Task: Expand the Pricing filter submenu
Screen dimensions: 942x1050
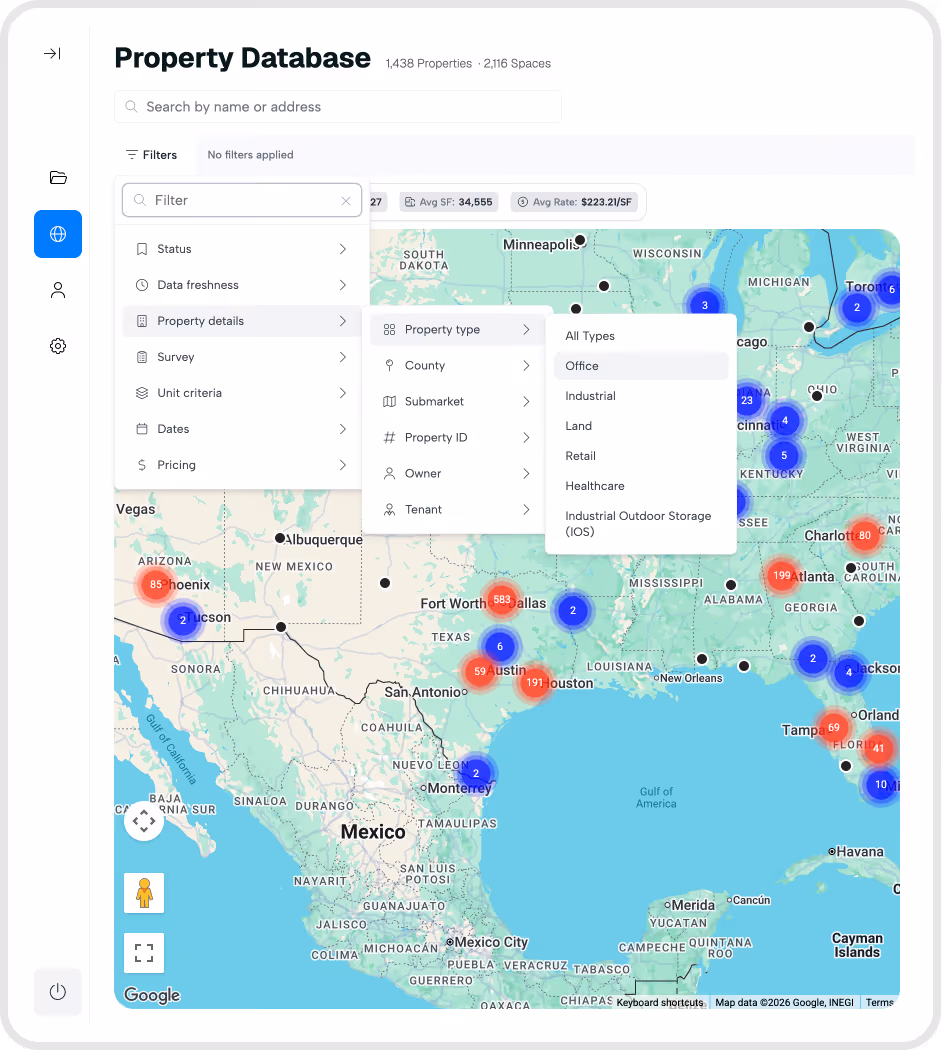Action: (x=242, y=465)
